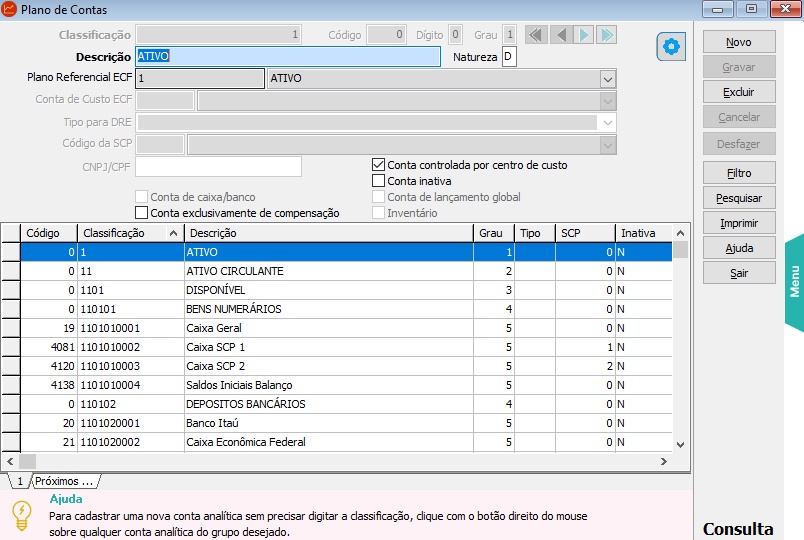
Task: Go to first record navigation arrow
Action: [536, 35]
